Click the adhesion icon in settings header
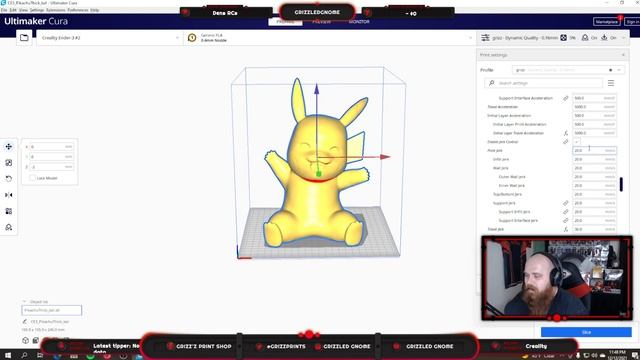 coord(604,38)
